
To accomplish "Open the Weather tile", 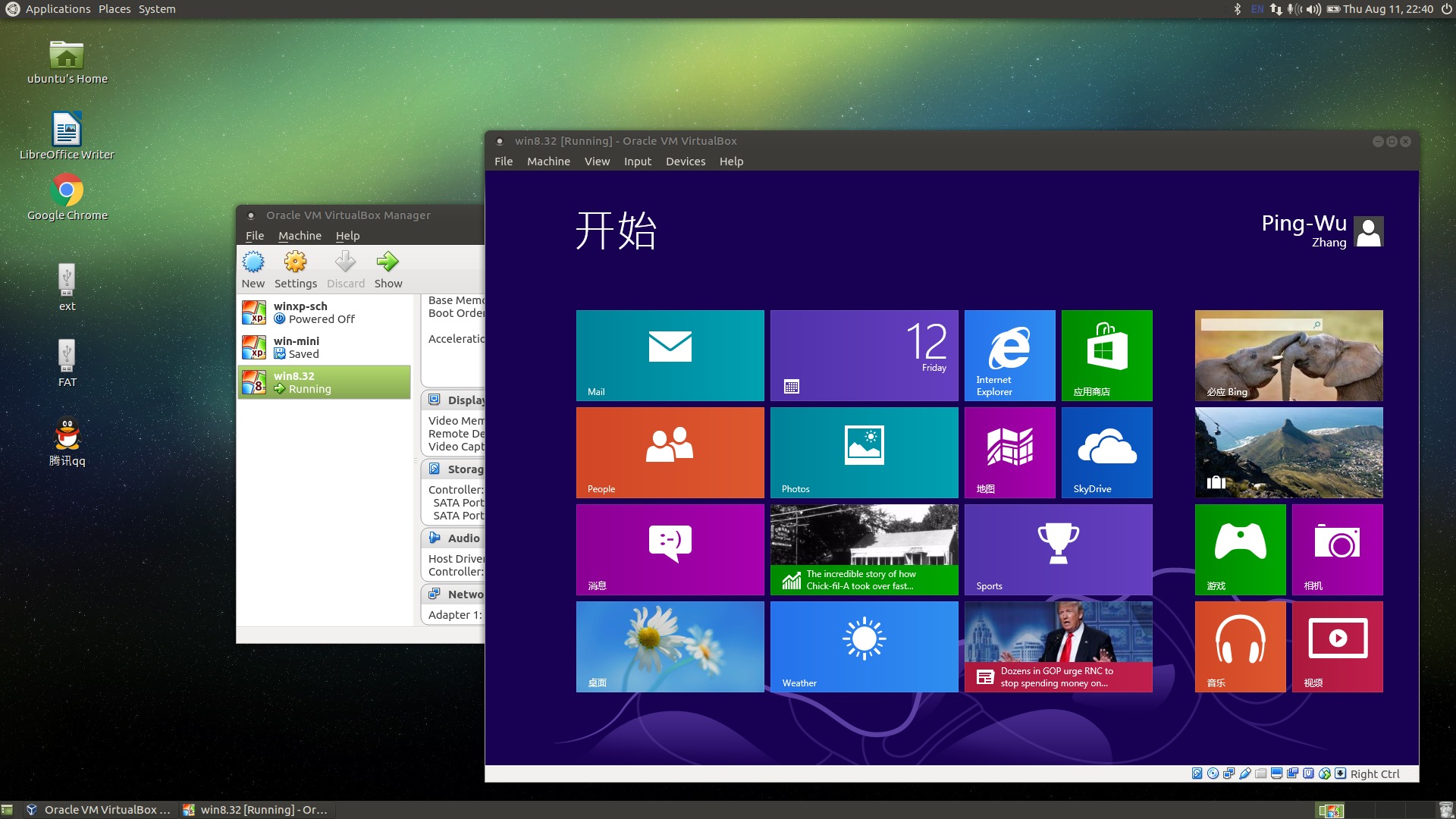I will pyautogui.click(x=864, y=647).
